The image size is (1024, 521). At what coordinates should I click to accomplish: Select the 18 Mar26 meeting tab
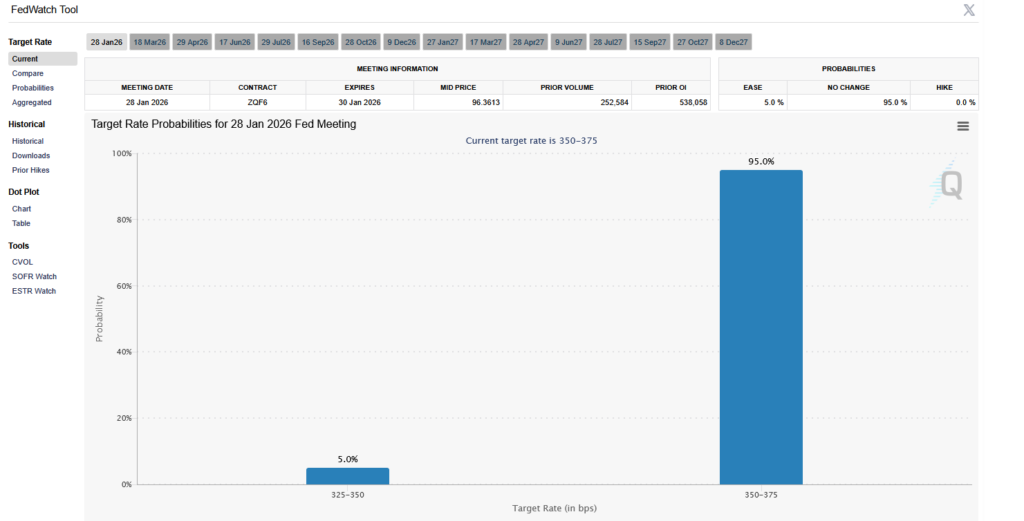(149, 42)
